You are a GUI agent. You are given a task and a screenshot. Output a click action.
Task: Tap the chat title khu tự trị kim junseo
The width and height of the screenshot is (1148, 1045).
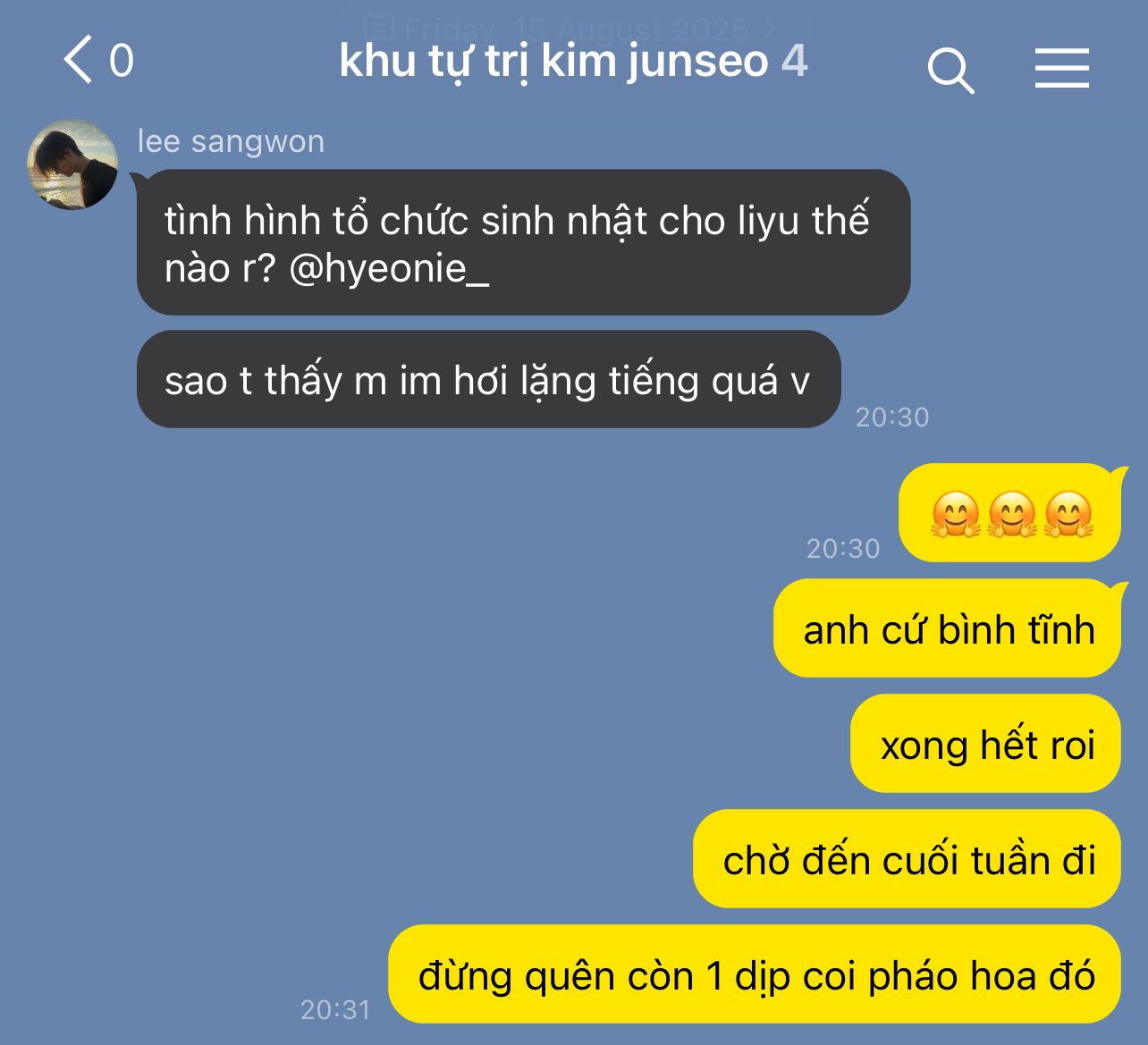tap(554, 61)
